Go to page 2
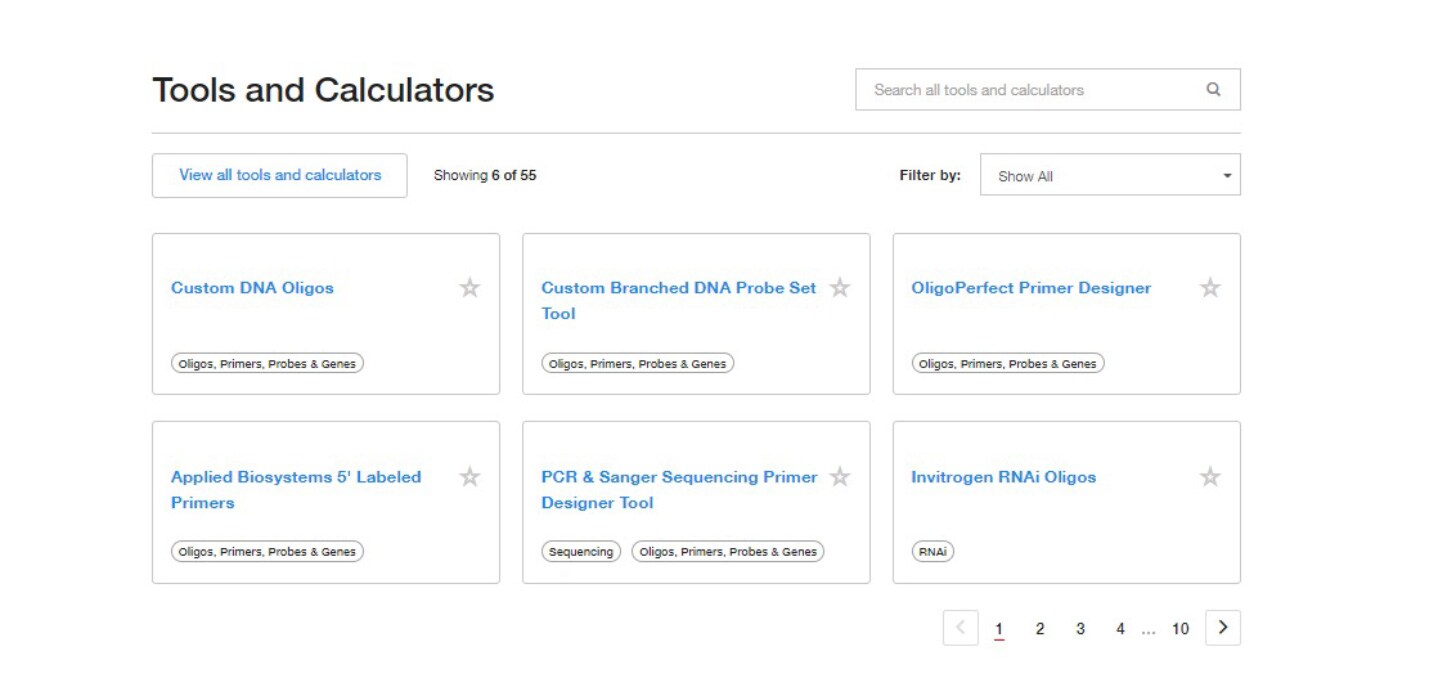Screen dimensions: 1450x678 click(x=1040, y=629)
